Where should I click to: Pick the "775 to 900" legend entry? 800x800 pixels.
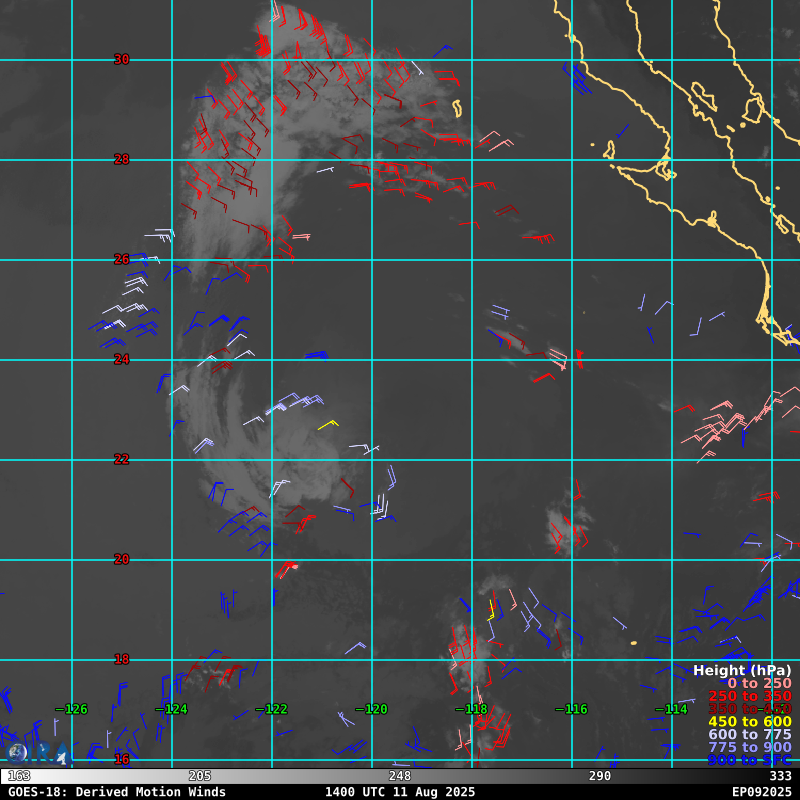pos(749,748)
